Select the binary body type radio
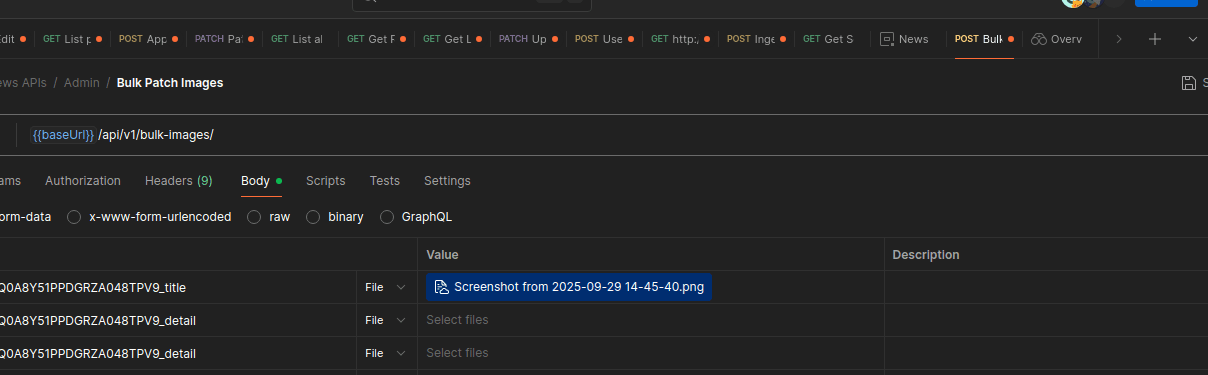This screenshot has width=1208, height=375. (x=313, y=217)
